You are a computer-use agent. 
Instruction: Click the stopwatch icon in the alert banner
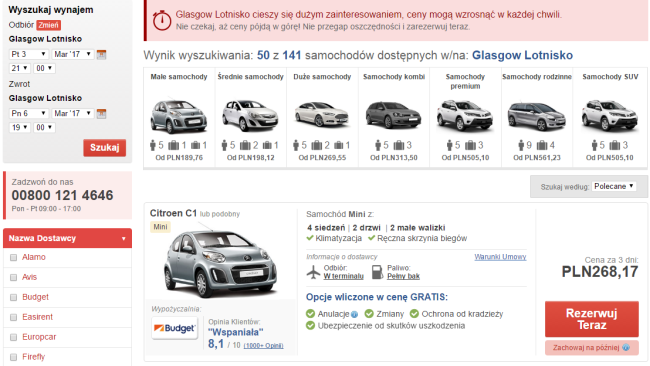[162, 20]
